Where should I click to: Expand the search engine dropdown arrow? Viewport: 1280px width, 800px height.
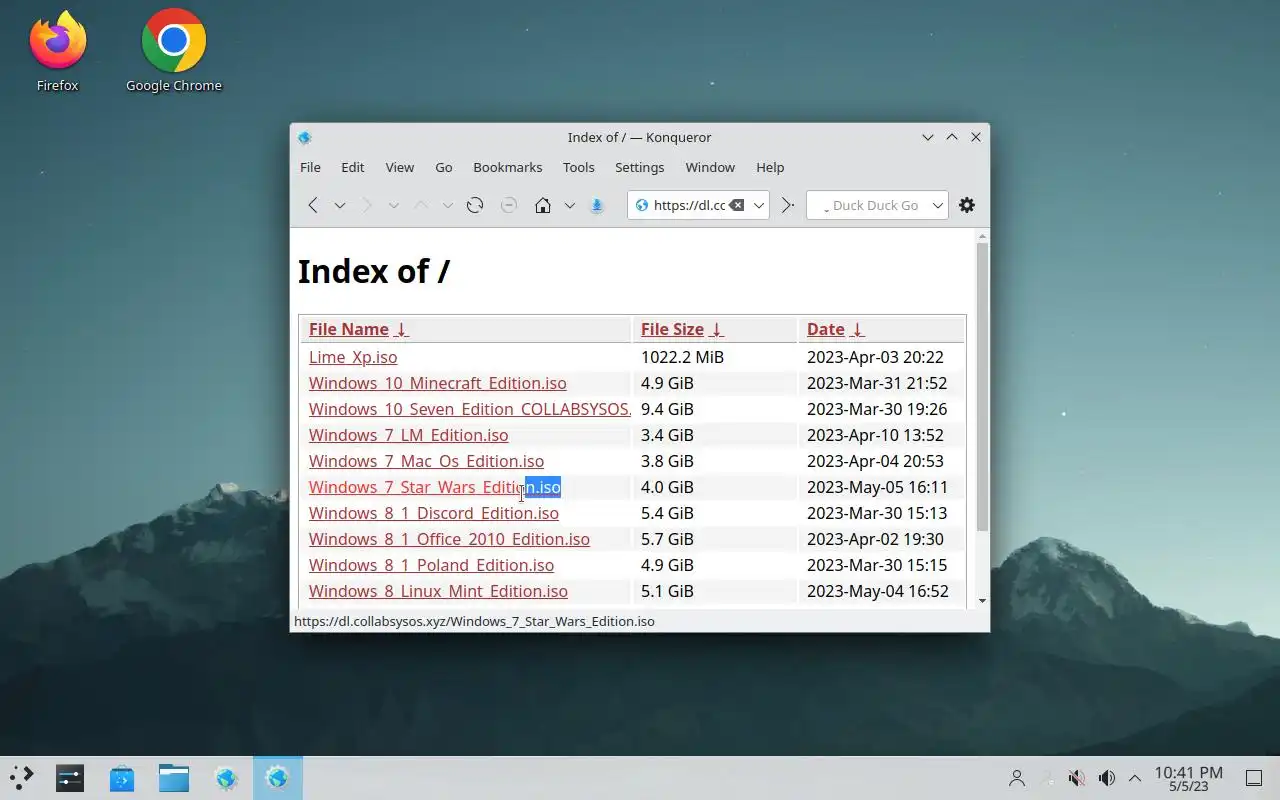click(x=938, y=205)
